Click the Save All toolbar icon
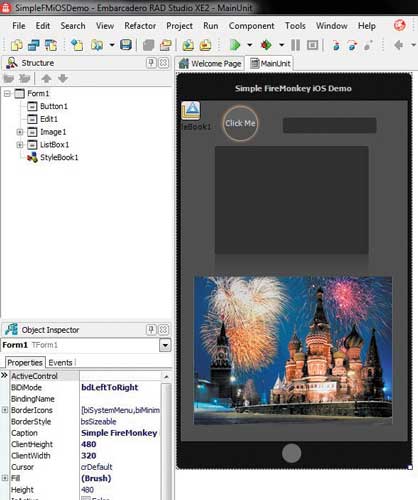 coord(148,45)
